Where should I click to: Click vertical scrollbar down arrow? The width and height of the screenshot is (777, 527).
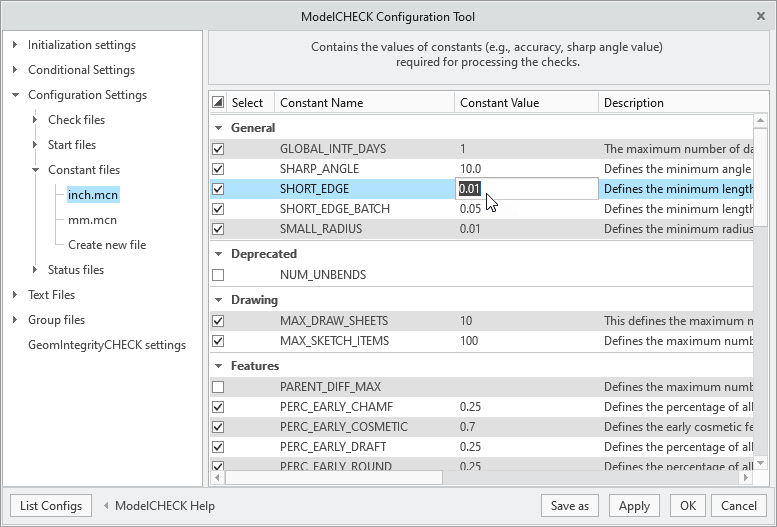click(x=760, y=464)
